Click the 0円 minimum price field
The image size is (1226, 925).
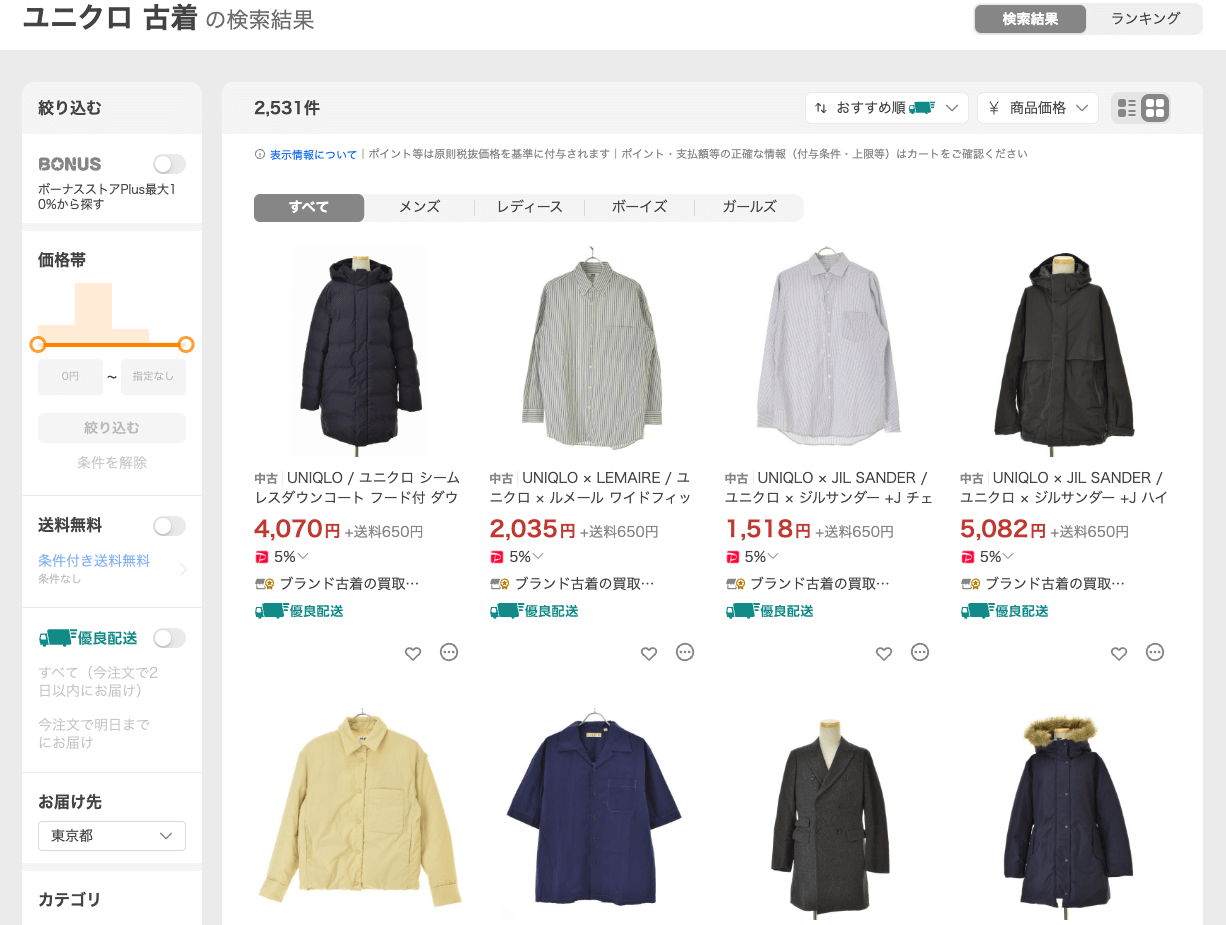[x=70, y=377]
